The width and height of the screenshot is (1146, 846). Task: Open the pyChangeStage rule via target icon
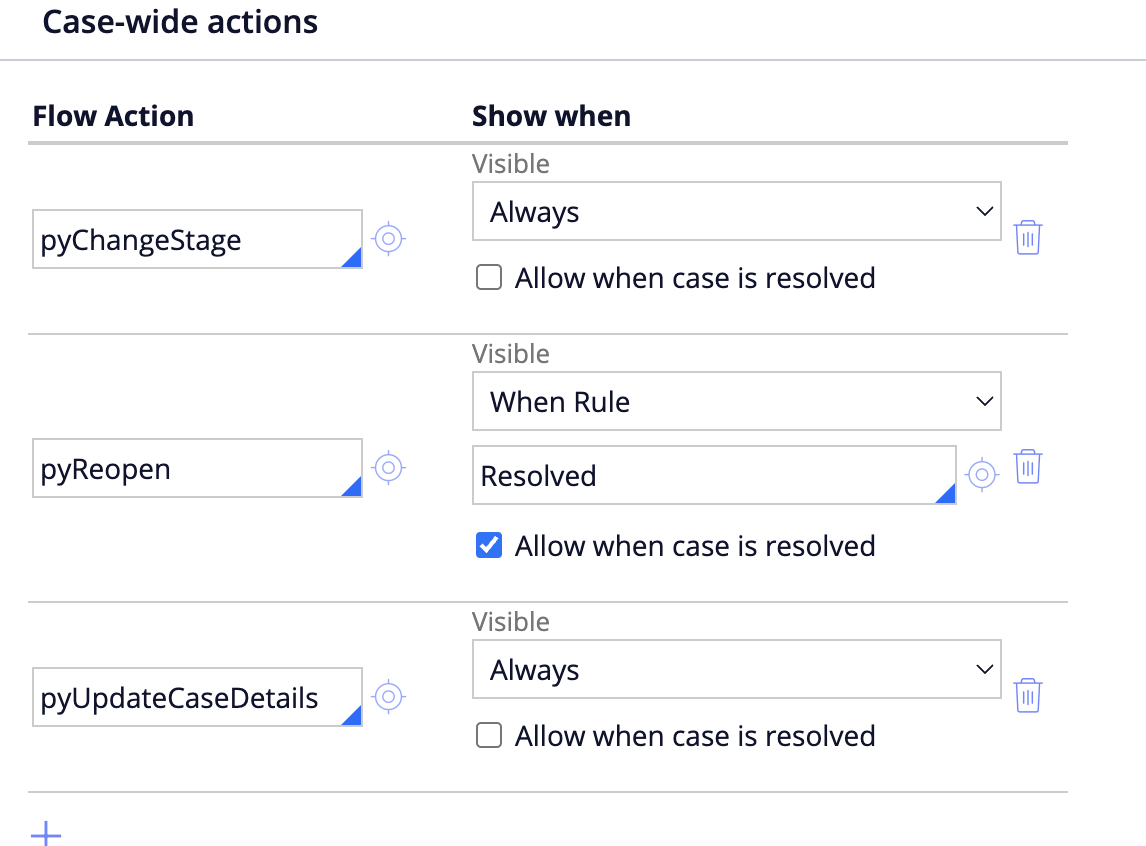coord(389,239)
